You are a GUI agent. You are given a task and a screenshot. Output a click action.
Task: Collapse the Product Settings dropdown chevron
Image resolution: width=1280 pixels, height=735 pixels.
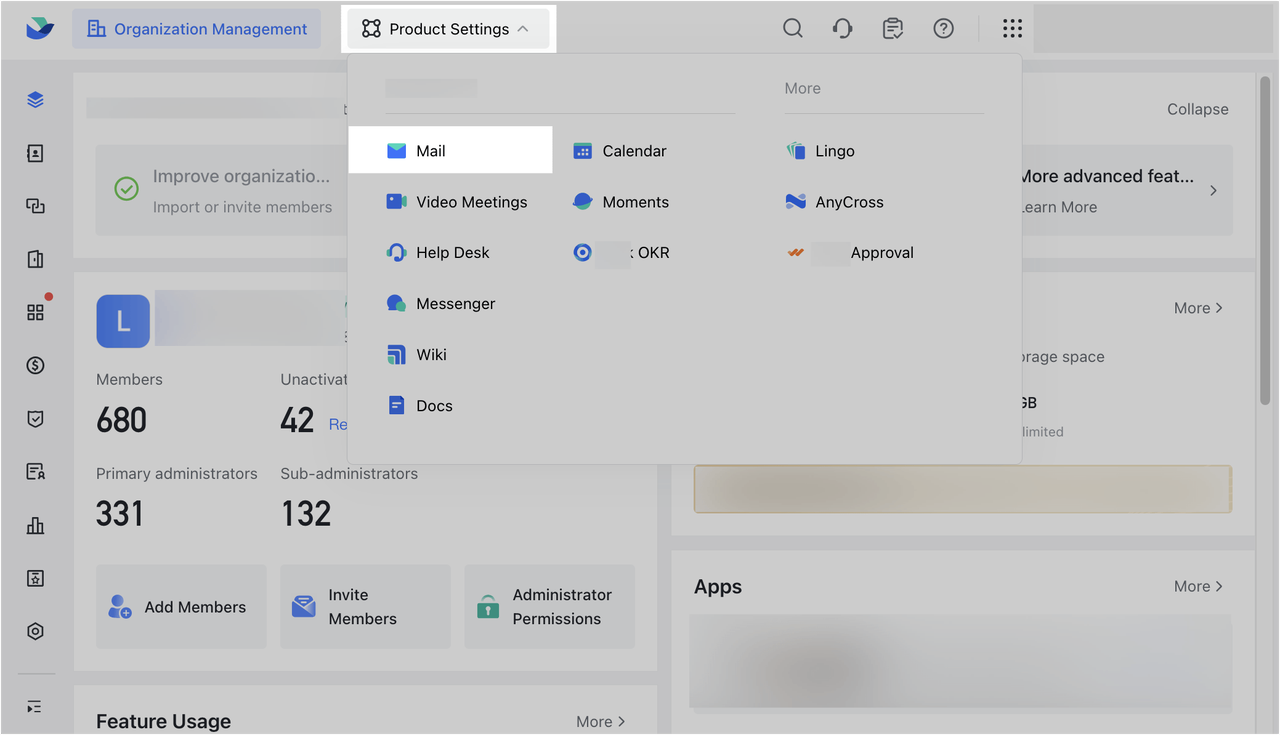pyautogui.click(x=524, y=28)
